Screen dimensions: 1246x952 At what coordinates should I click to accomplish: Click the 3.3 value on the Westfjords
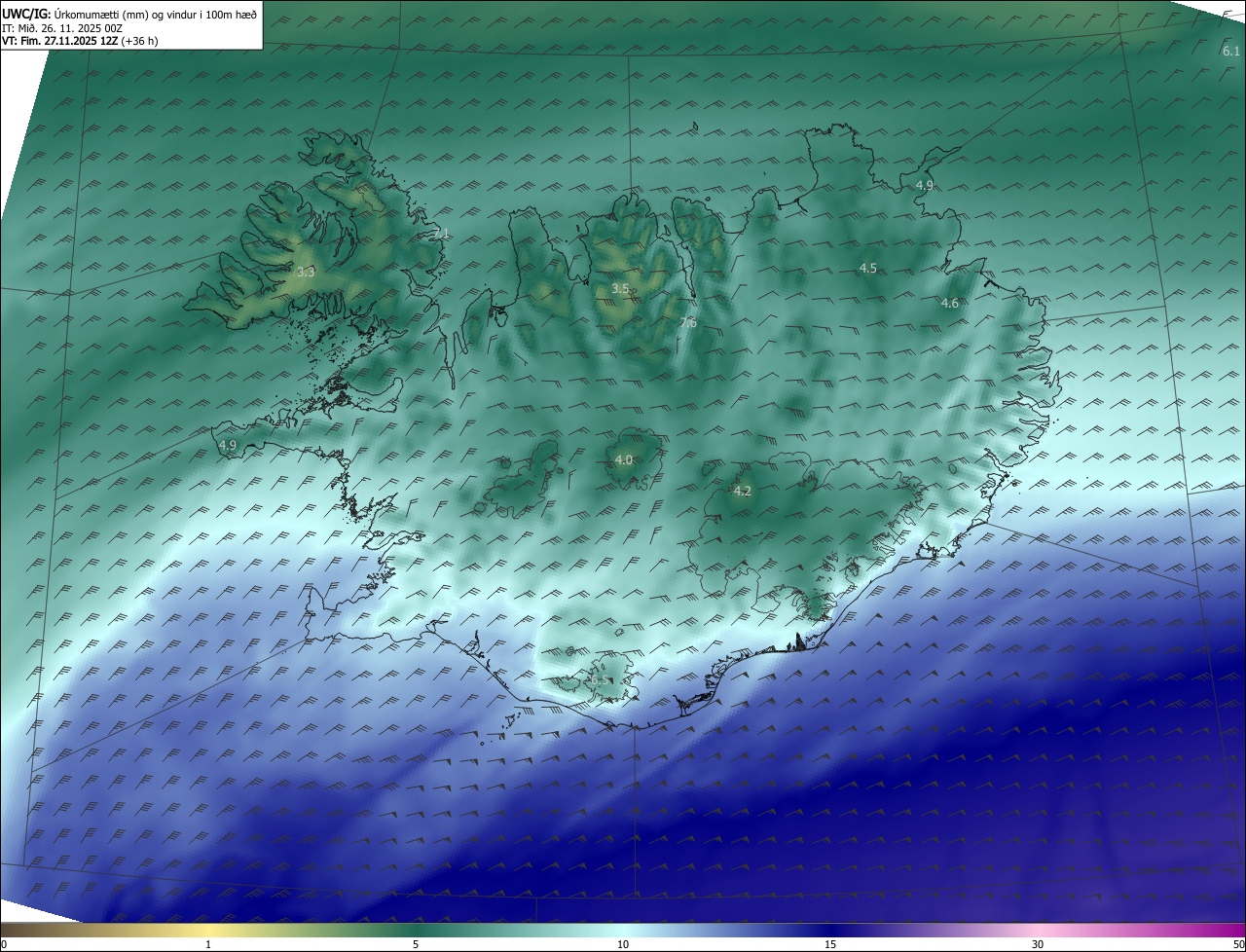(306, 273)
